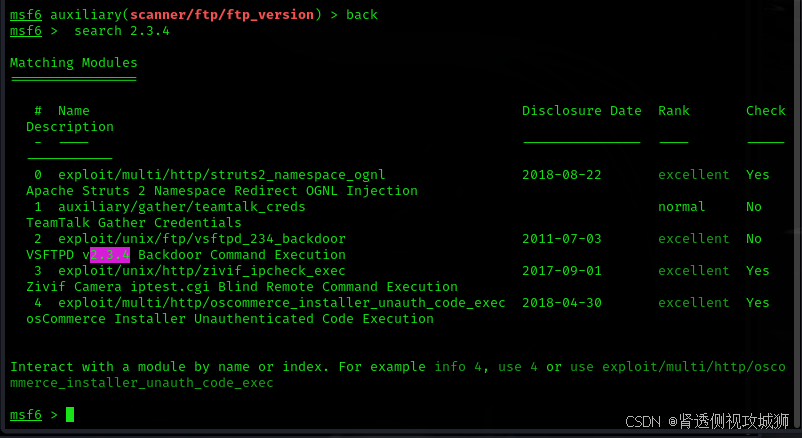Click the Rank column header
This screenshot has height=438, width=802.
674,111
